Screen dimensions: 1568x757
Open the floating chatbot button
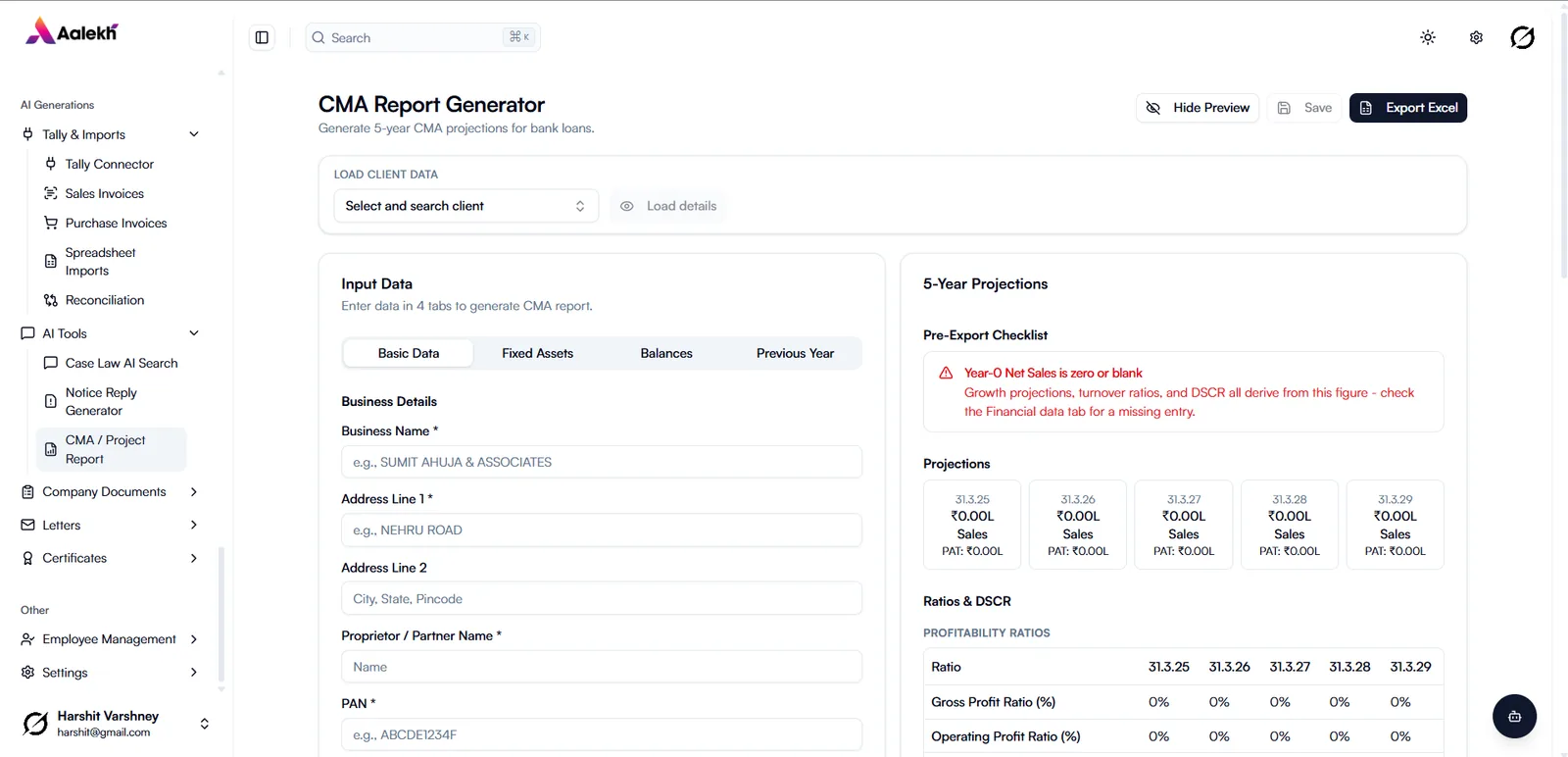pos(1514,716)
